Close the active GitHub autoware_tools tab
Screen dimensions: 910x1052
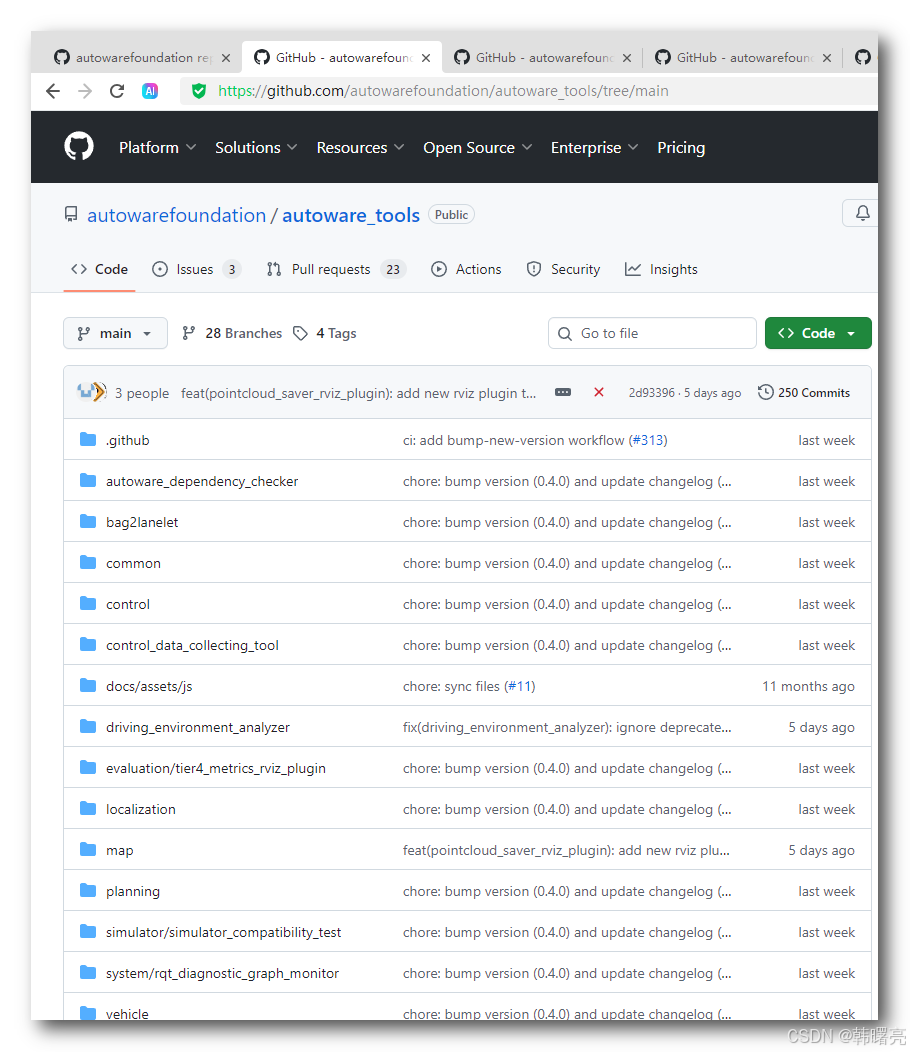426,58
